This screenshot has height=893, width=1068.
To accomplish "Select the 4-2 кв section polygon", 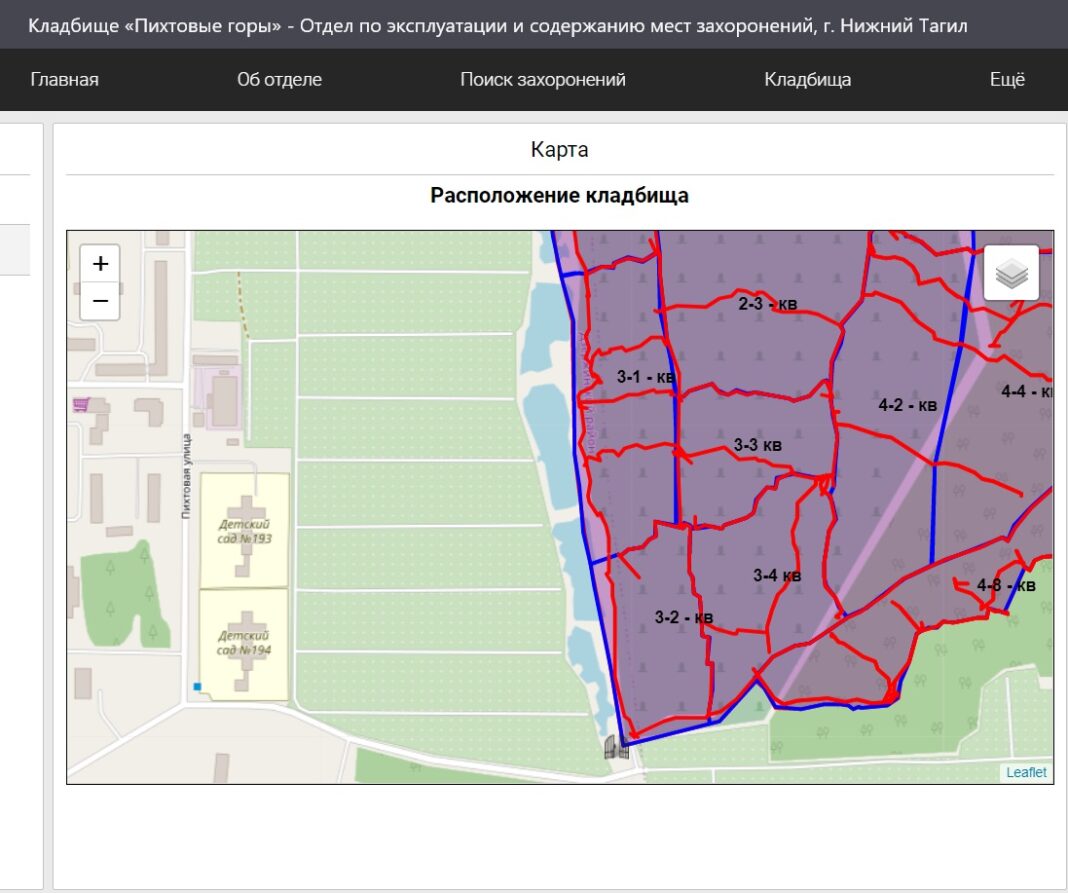I will tap(907, 405).
